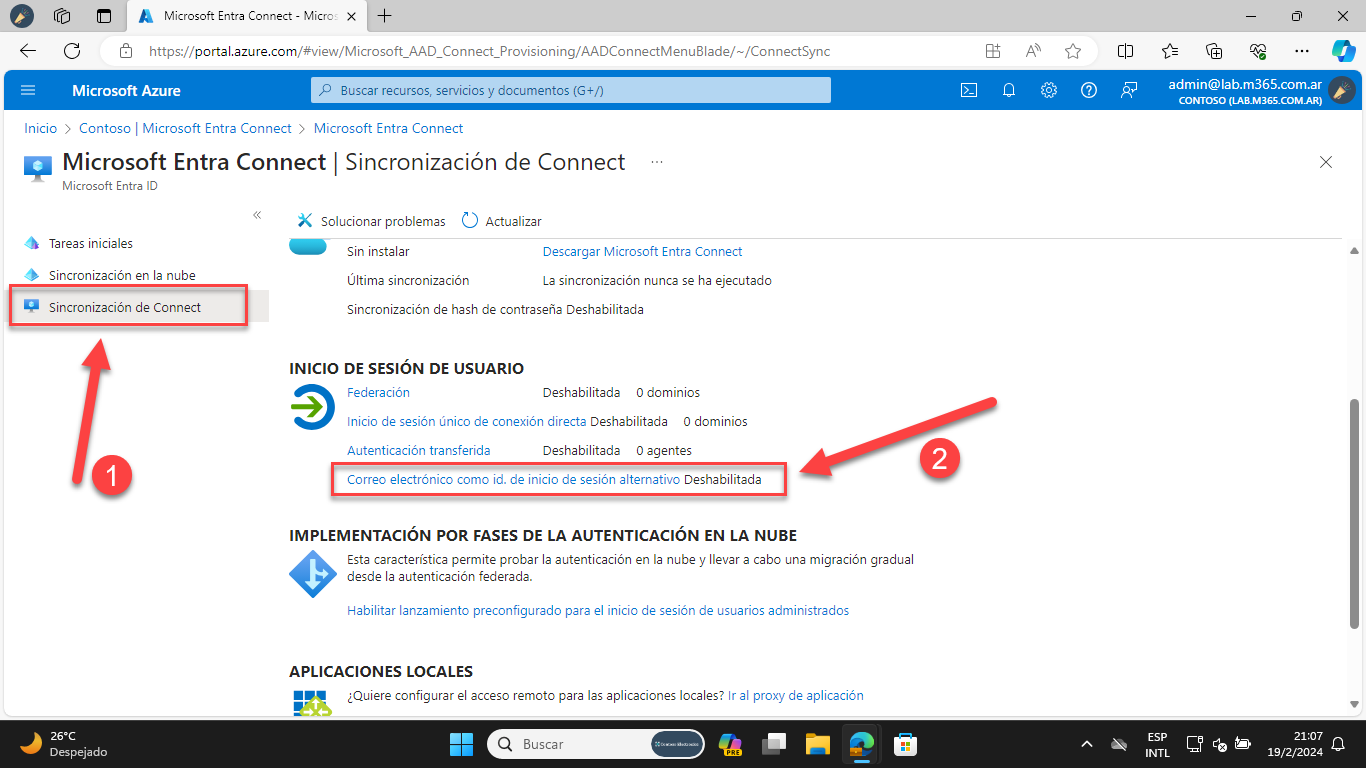Image resolution: width=1366 pixels, height=768 pixels.
Task: Open Tareas iniciales in the side menu
Action: [x=91, y=243]
